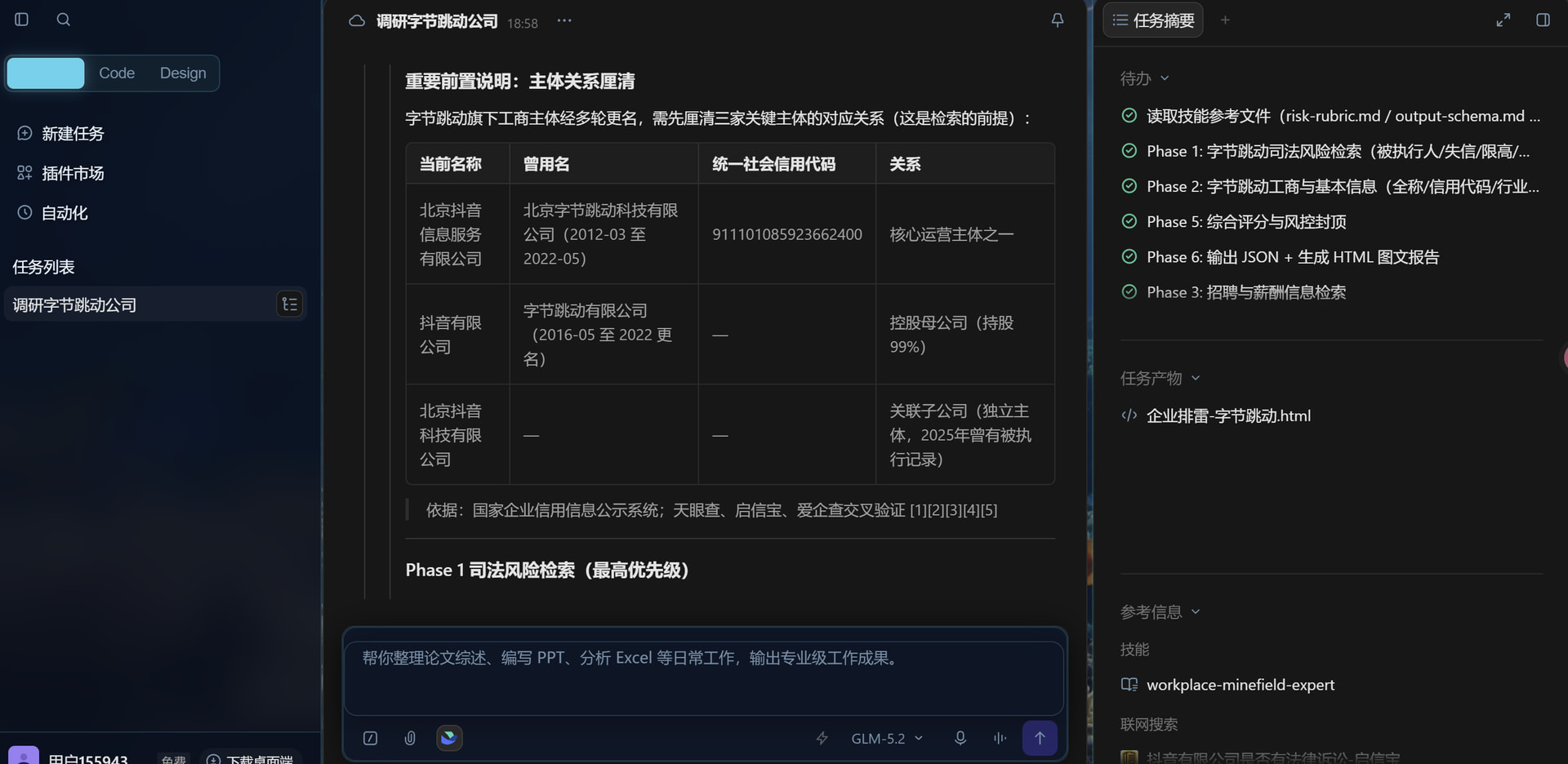
Task: Select the 任务摘要 tab
Action: 1153,20
